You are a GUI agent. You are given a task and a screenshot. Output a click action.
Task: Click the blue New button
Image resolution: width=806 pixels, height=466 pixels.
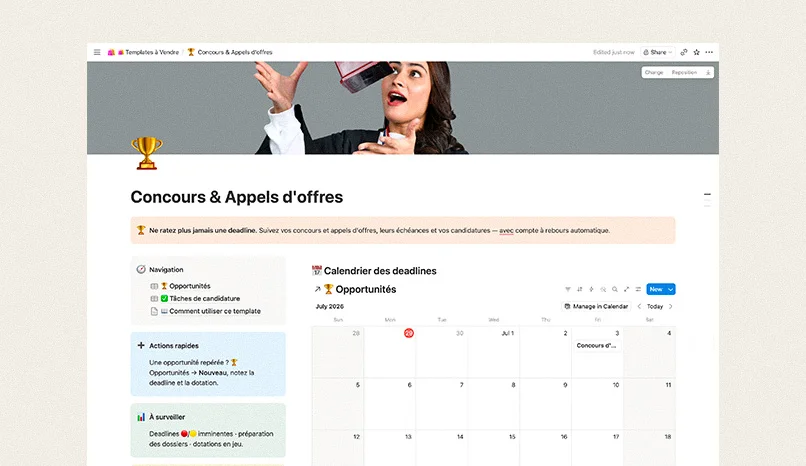click(656, 289)
